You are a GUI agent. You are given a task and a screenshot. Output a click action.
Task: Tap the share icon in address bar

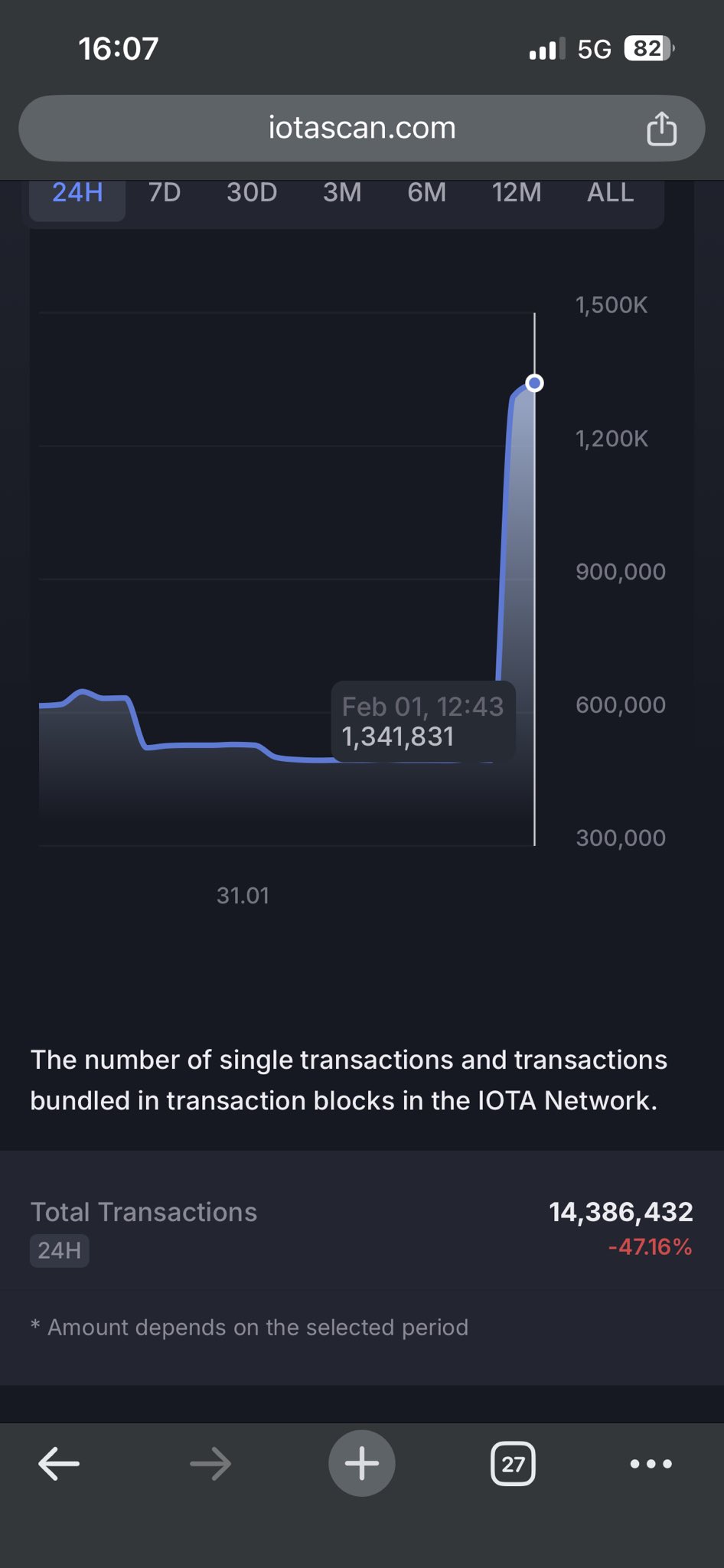661,128
